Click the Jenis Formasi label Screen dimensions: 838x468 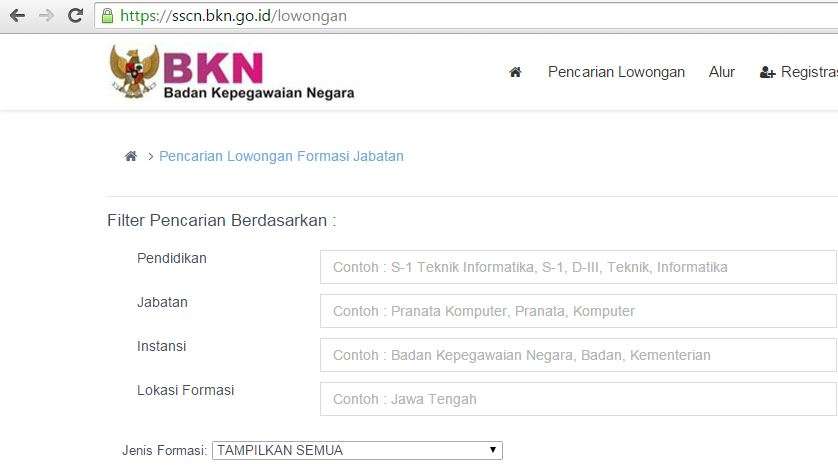pyautogui.click(x=164, y=450)
